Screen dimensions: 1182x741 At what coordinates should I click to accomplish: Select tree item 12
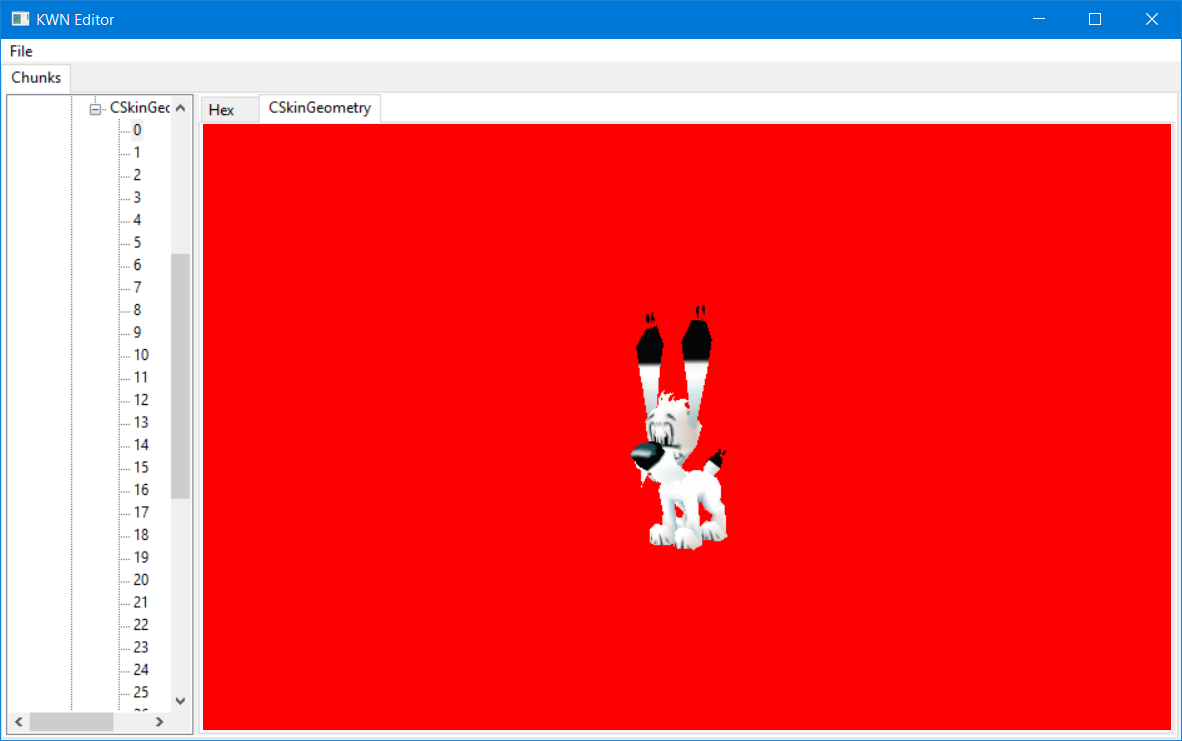click(141, 400)
